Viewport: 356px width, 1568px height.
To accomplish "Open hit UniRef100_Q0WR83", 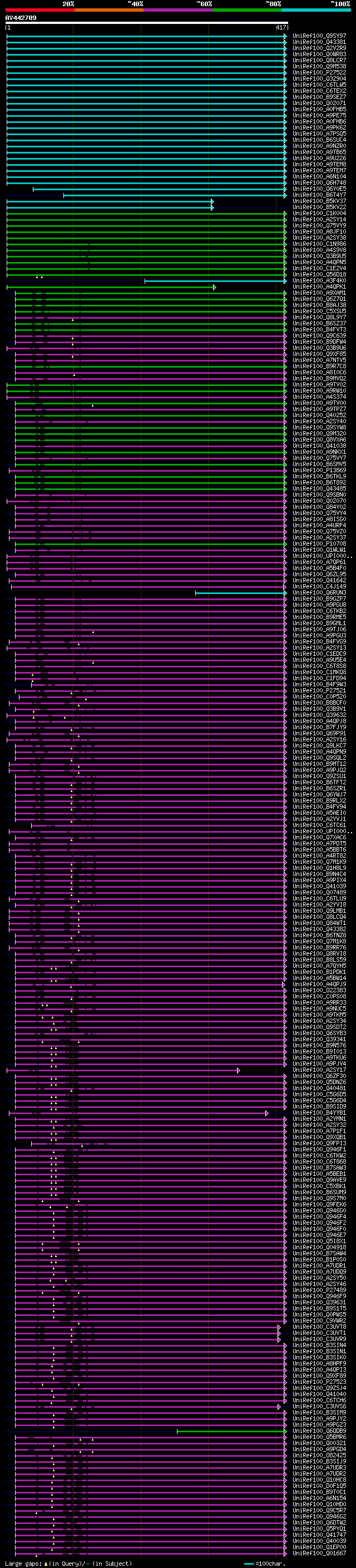I will click(319, 54).
